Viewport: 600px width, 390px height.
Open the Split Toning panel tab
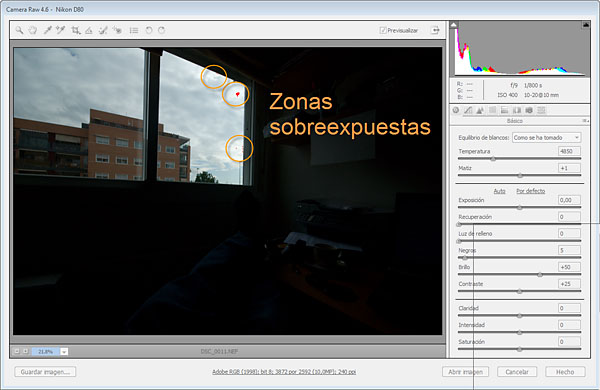(x=504, y=110)
